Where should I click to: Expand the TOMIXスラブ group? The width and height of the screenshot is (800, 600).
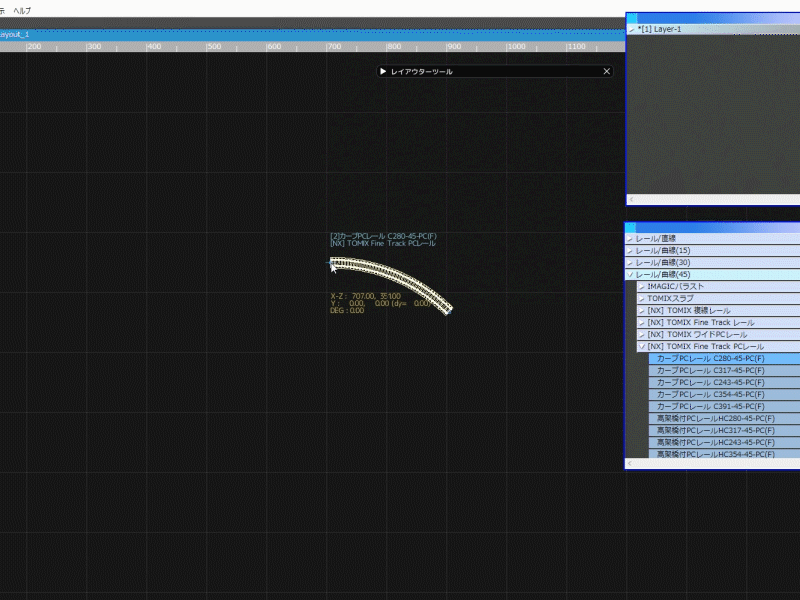tap(642, 299)
